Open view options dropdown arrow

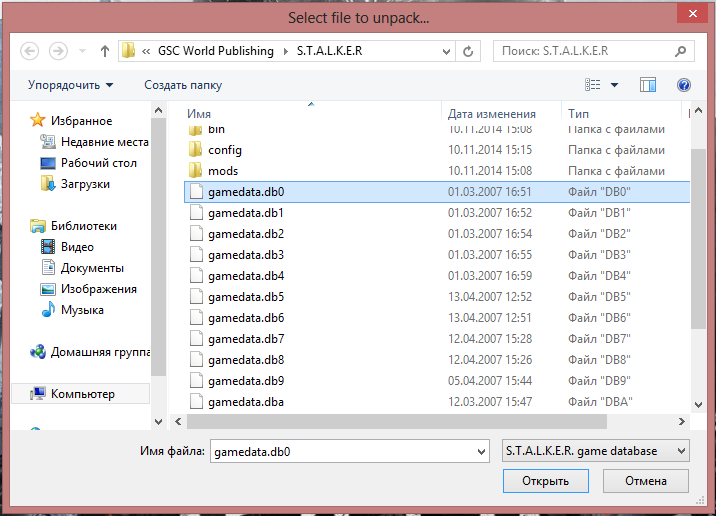coord(615,85)
